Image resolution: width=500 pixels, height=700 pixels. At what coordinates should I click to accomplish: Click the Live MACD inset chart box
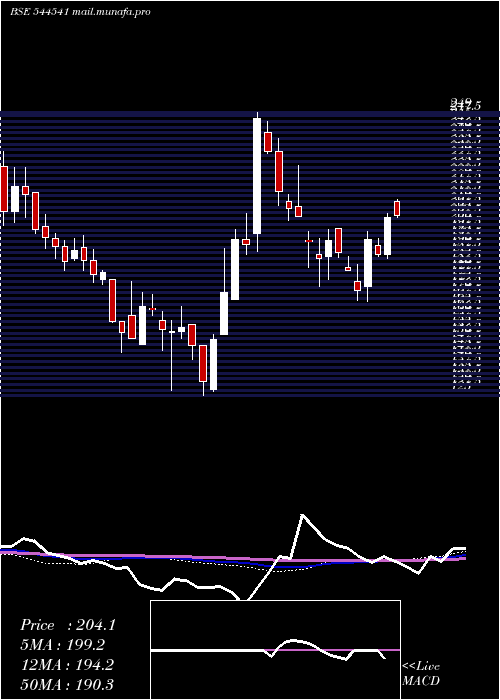(275, 650)
